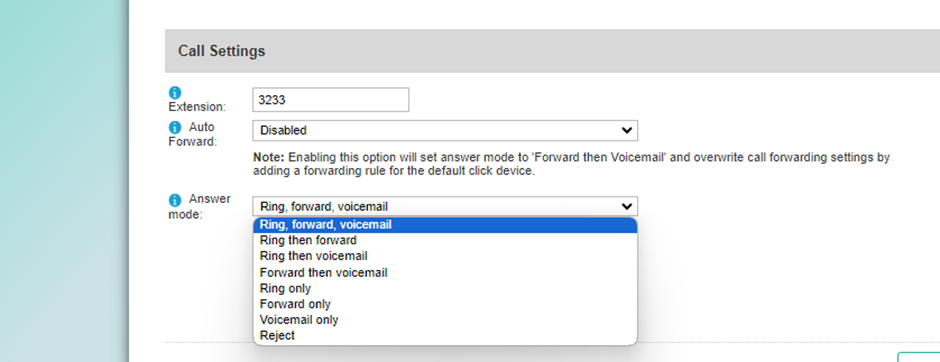Choose 'Ring then voicemail' option
The height and width of the screenshot is (362, 940).
(445, 256)
